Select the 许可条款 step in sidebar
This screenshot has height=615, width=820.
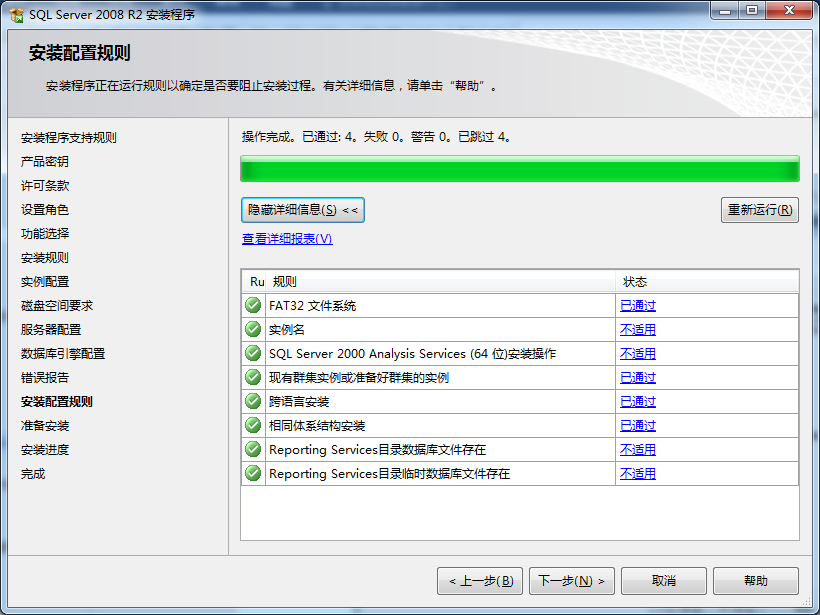coord(44,186)
